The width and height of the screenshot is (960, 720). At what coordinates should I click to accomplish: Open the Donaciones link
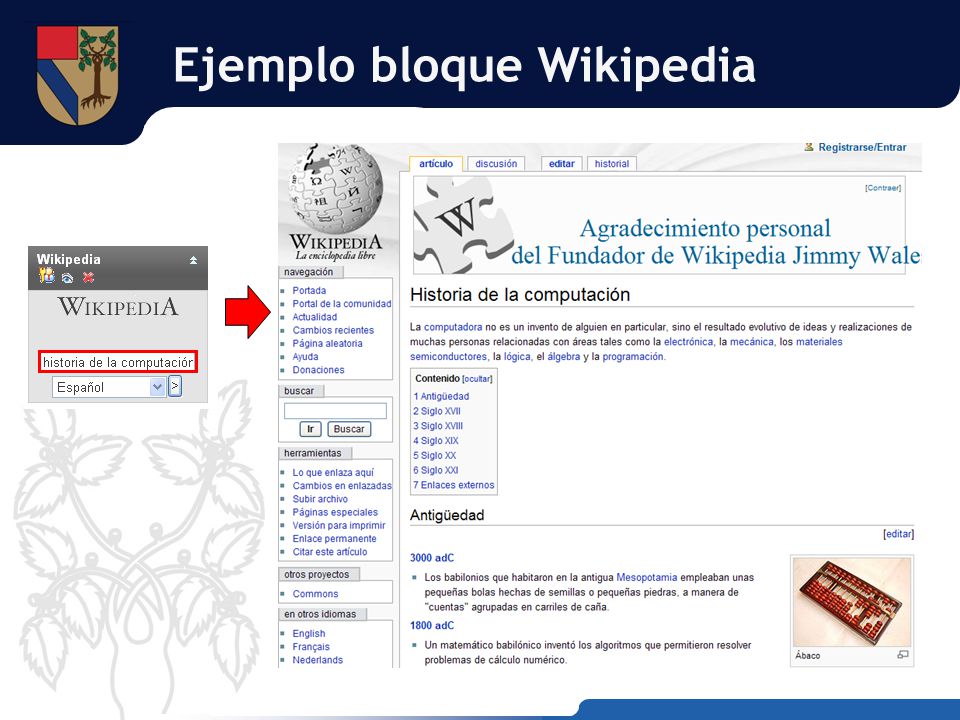point(318,370)
